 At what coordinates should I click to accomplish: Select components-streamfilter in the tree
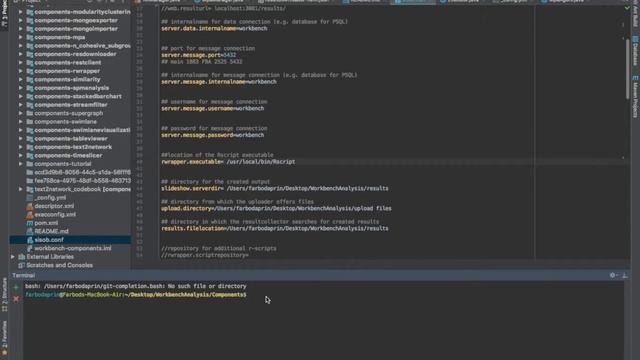click(x=71, y=105)
